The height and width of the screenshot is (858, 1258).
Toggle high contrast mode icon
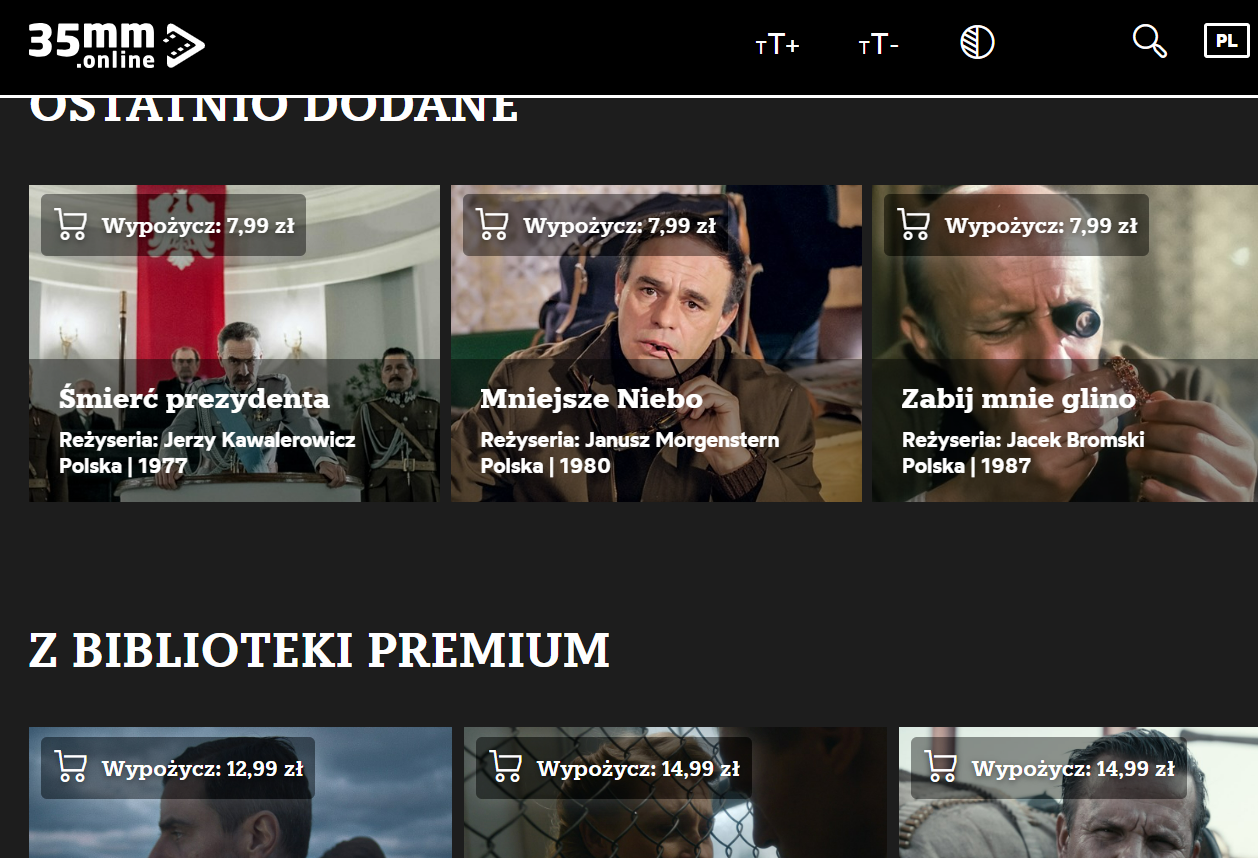click(977, 42)
